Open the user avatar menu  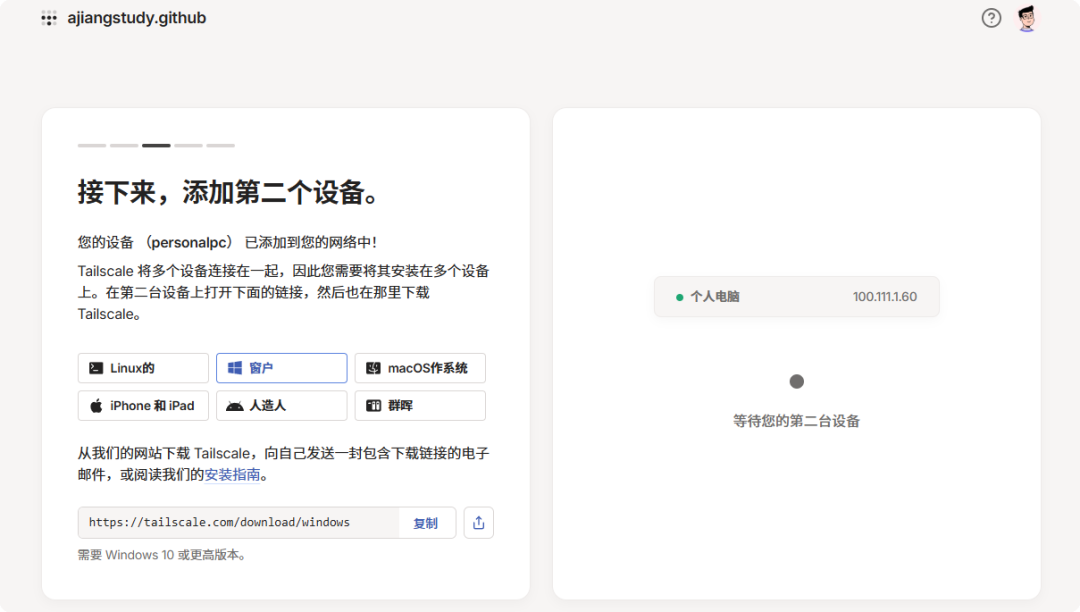pyautogui.click(x=1026, y=18)
